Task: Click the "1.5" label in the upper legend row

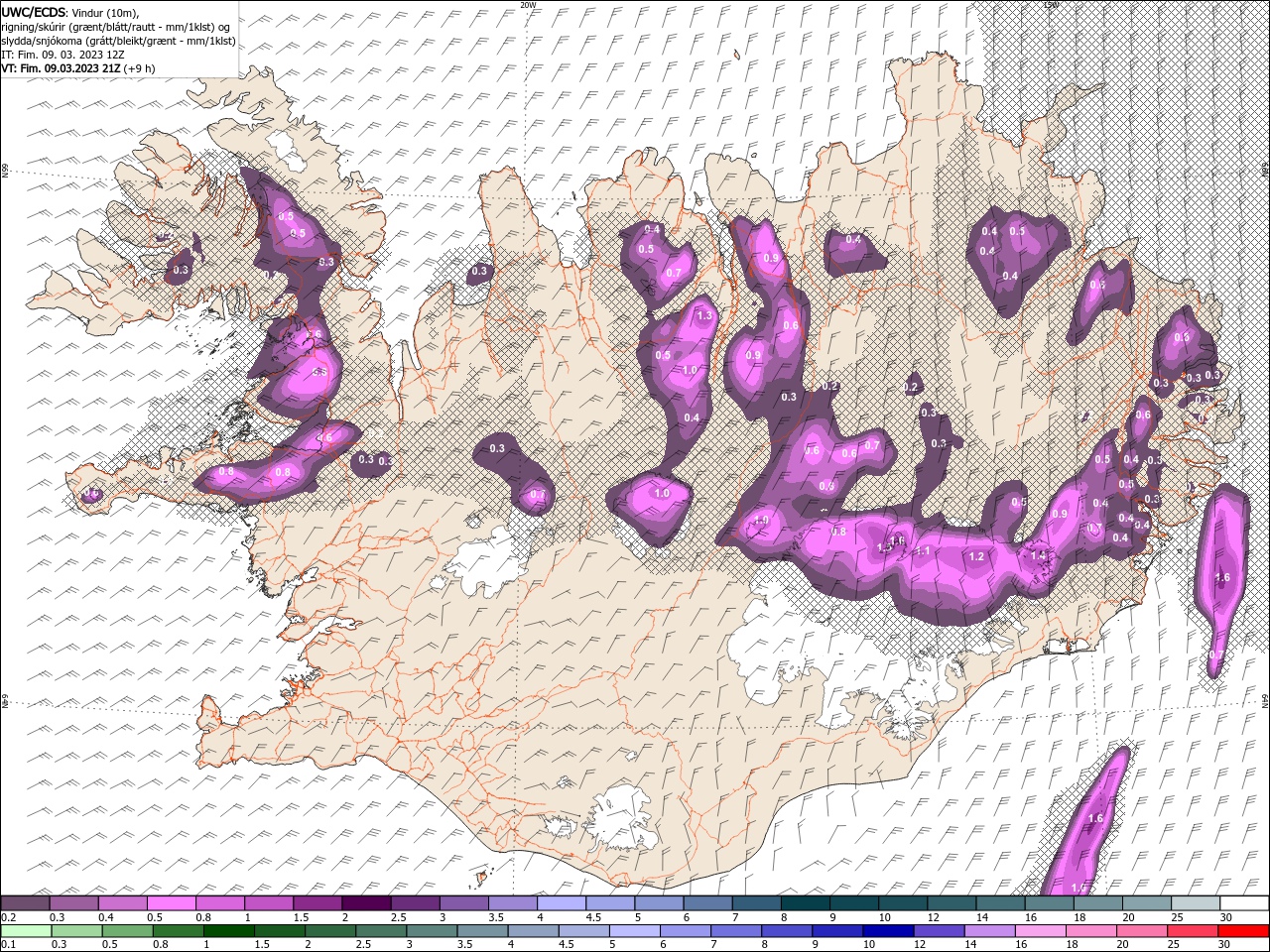Action: (x=301, y=917)
